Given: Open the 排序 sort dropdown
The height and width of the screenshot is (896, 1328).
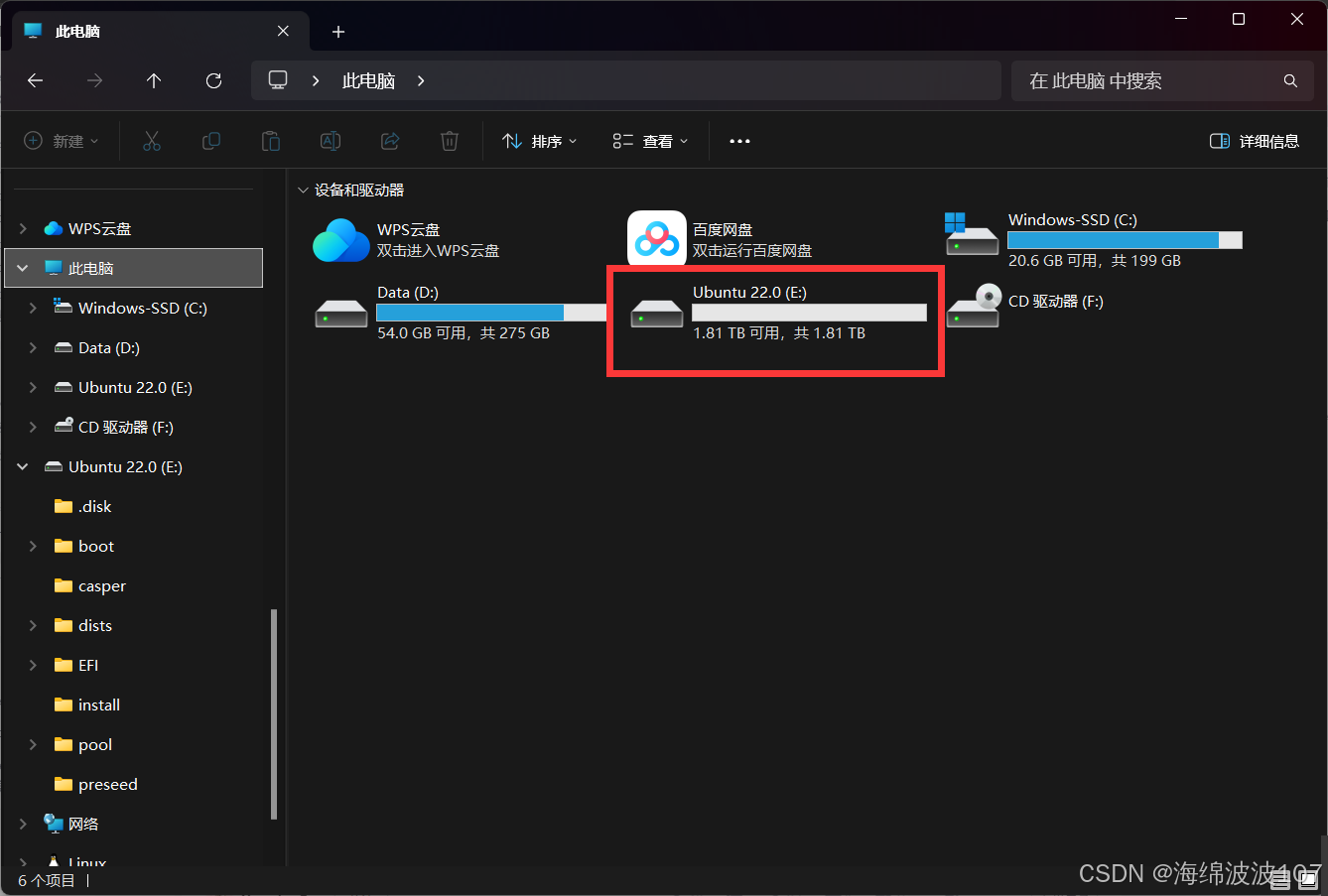Looking at the screenshot, I should [540, 141].
